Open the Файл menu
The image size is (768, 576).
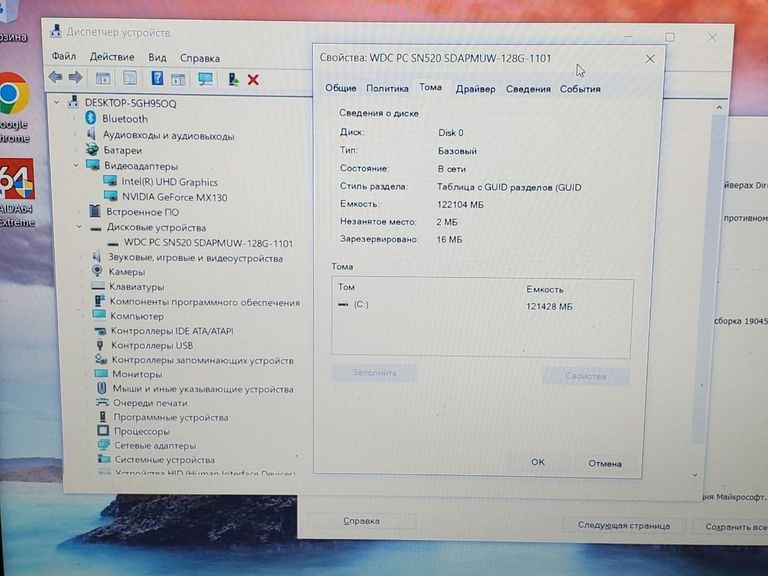[64, 56]
